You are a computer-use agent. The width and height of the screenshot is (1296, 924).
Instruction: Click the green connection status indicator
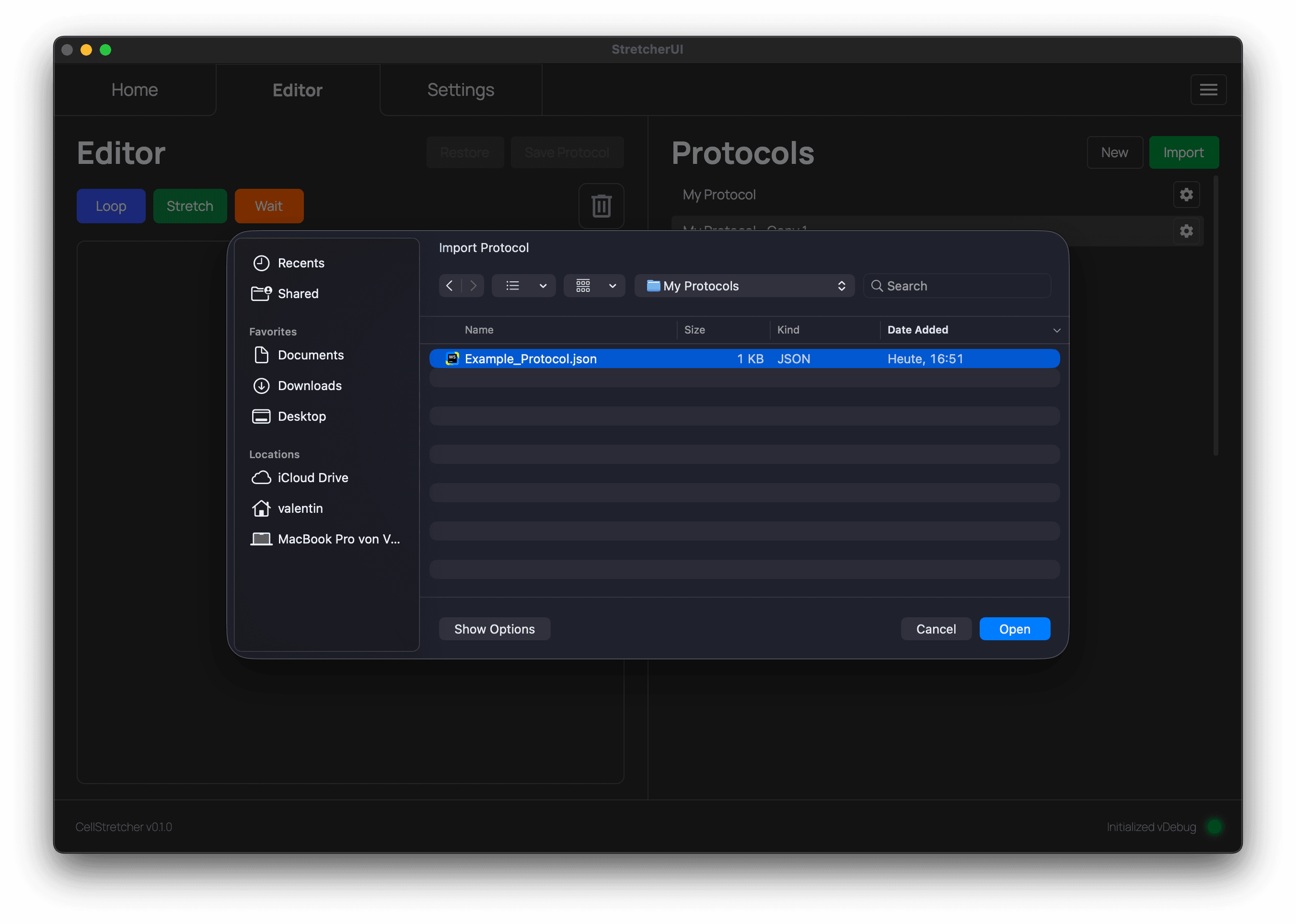pyautogui.click(x=1214, y=826)
